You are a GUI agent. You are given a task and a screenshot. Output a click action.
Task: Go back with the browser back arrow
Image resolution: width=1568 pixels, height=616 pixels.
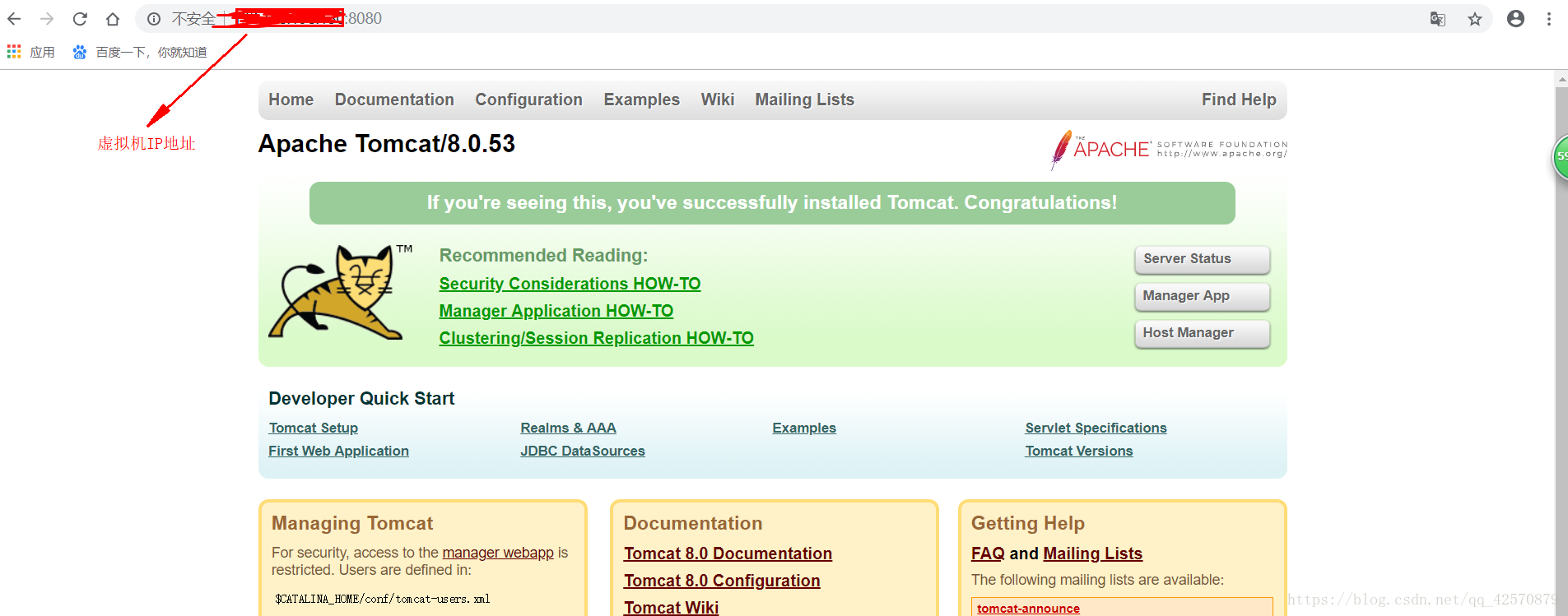coord(14,19)
